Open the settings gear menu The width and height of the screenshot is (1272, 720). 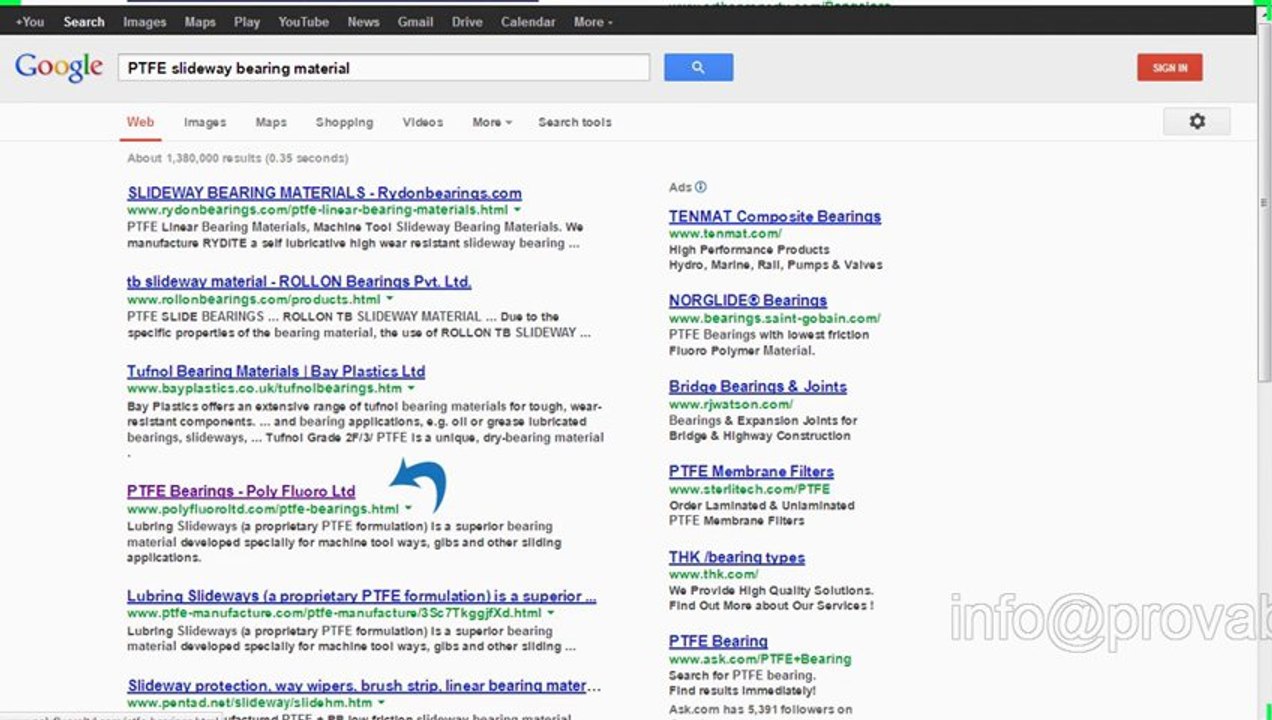[1196, 121]
